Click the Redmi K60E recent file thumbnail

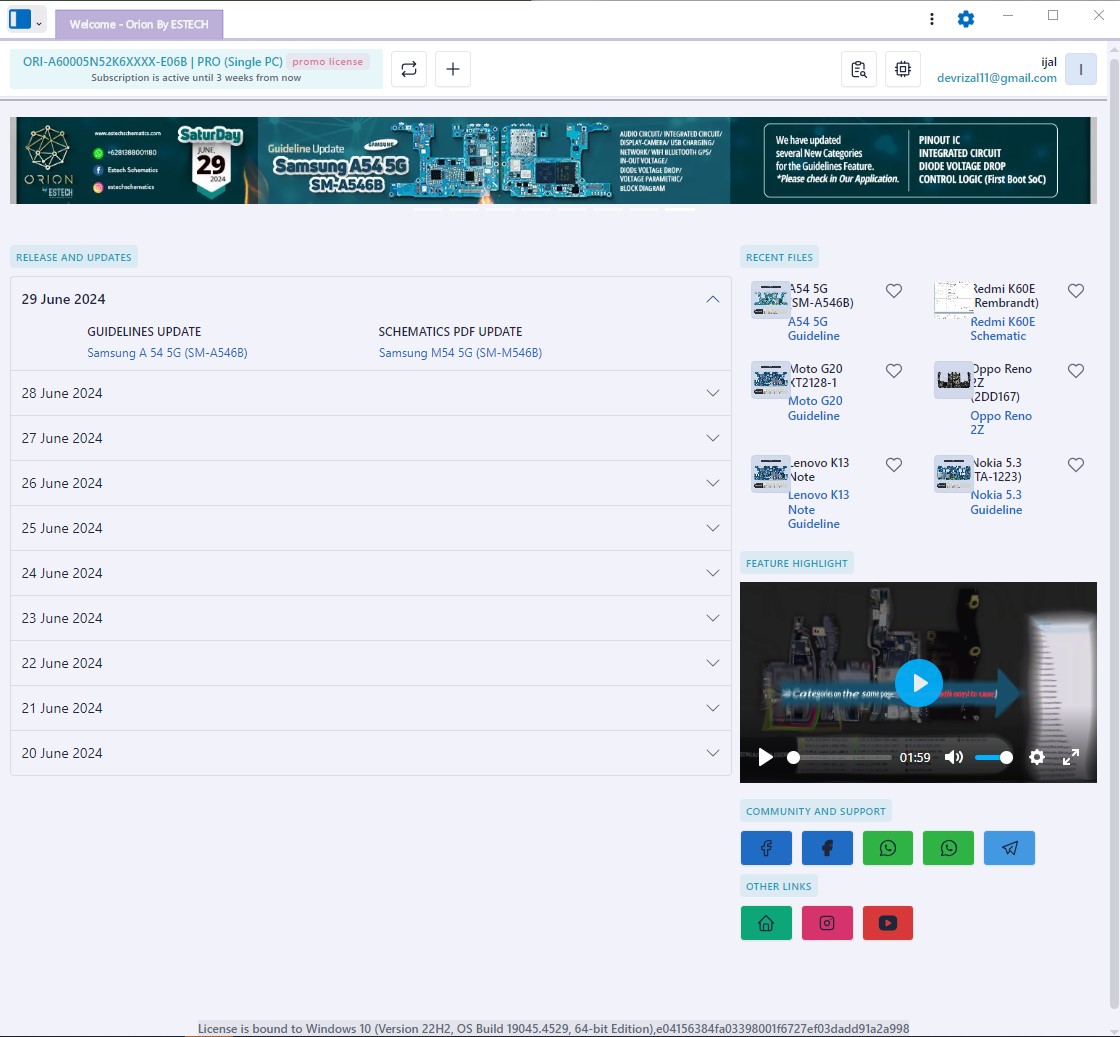(954, 299)
